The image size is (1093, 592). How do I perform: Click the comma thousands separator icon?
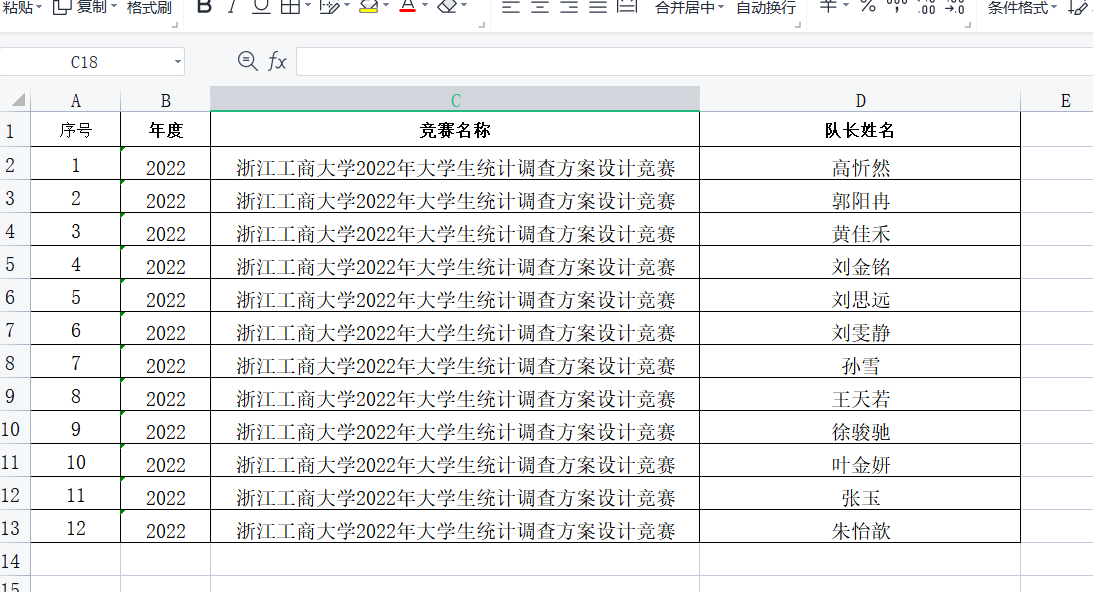pyautogui.click(x=897, y=8)
